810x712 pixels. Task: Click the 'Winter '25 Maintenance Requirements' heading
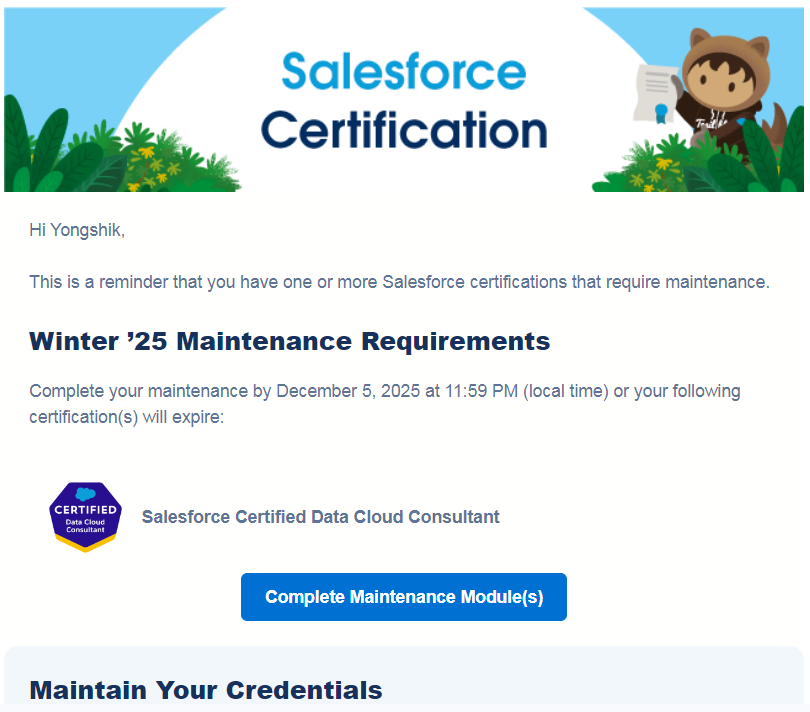pyautogui.click(x=289, y=342)
